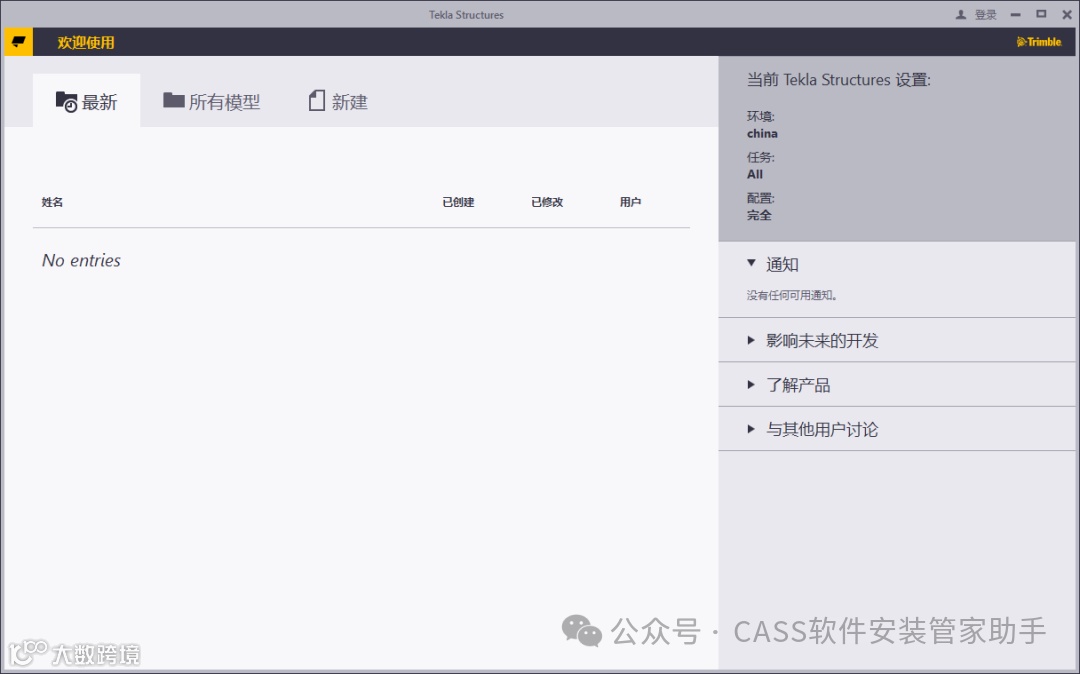Sort by the 已创建 column header
Screen dimensions: 1080x674
click(x=458, y=202)
